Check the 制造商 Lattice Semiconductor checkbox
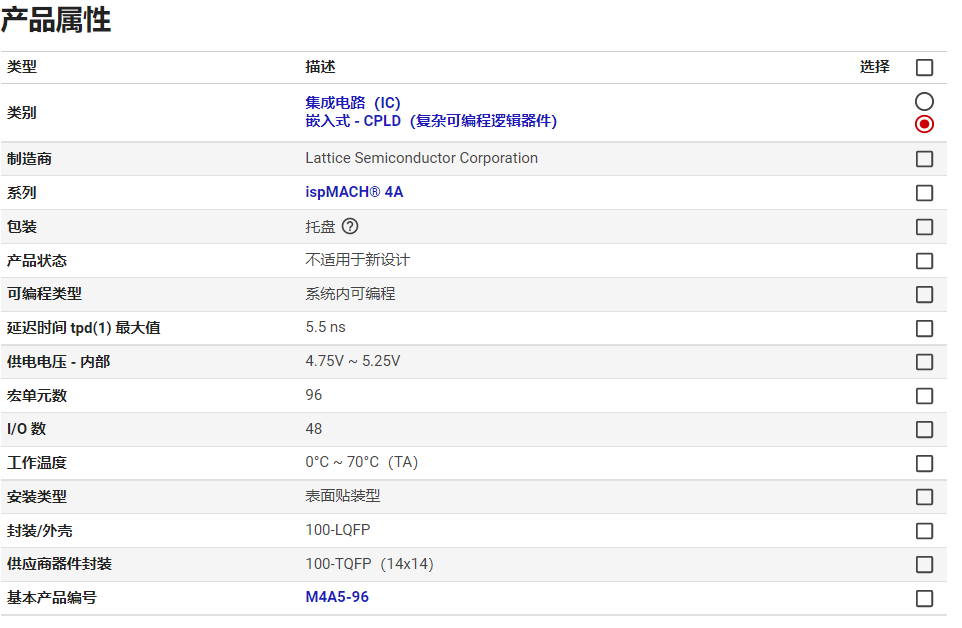This screenshot has height=628, width=962. click(924, 159)
